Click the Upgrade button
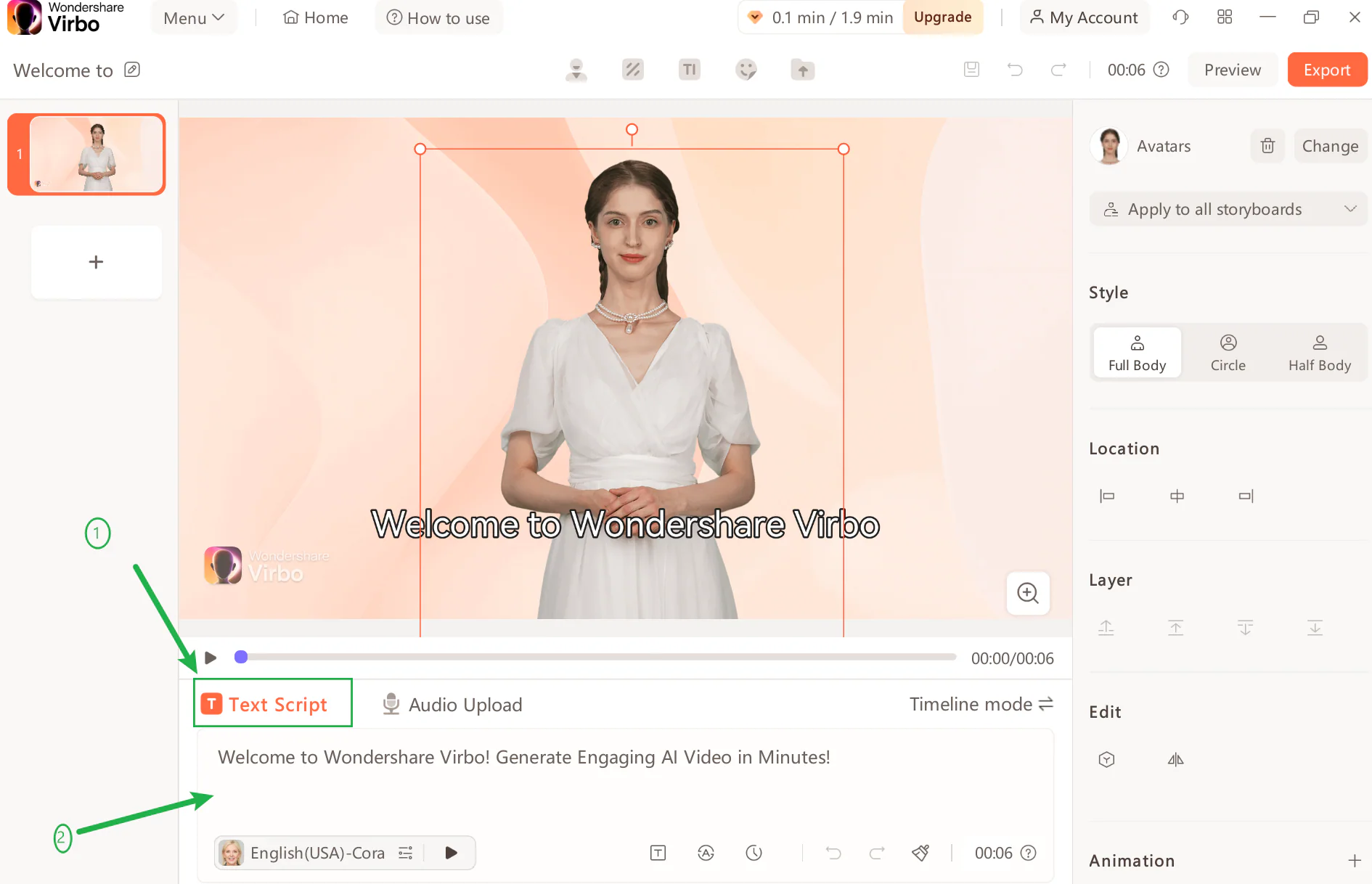Viewport: 1372px width, 884px height. tap(942, 17)
